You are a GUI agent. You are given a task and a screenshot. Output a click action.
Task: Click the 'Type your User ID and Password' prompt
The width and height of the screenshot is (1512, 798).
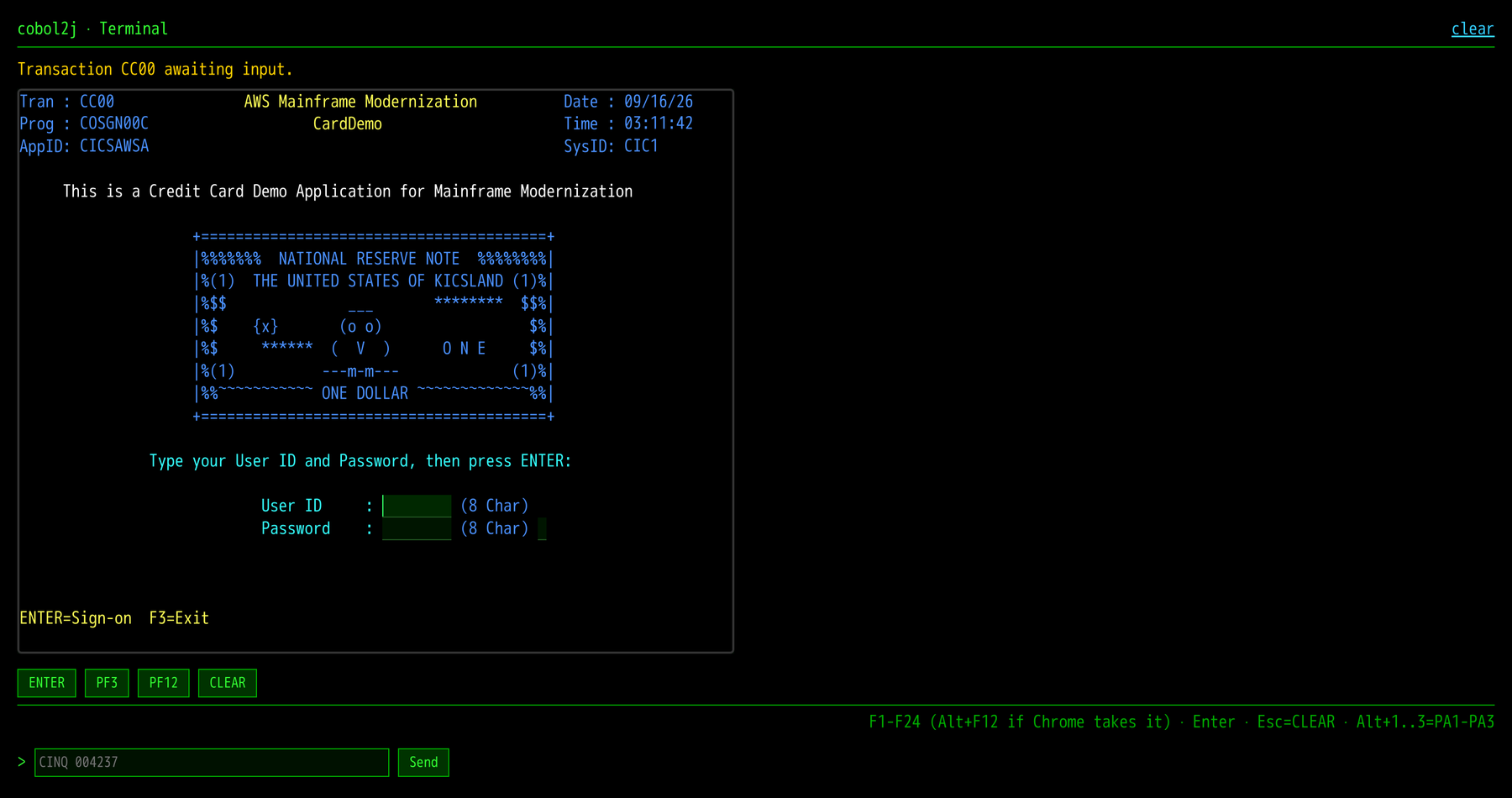[x=360, y=461]
